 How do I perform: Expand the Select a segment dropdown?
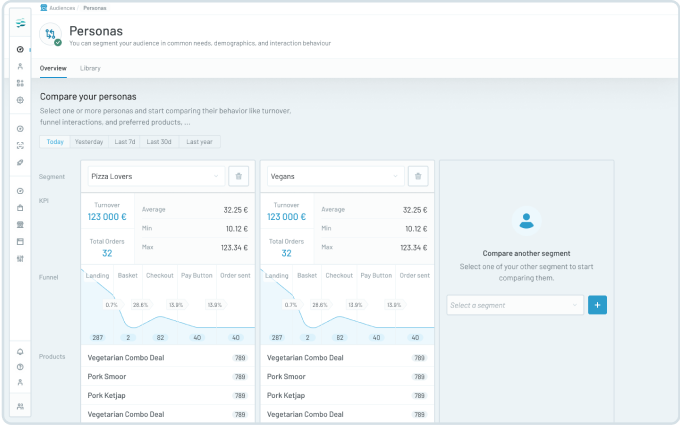[514, 305]
